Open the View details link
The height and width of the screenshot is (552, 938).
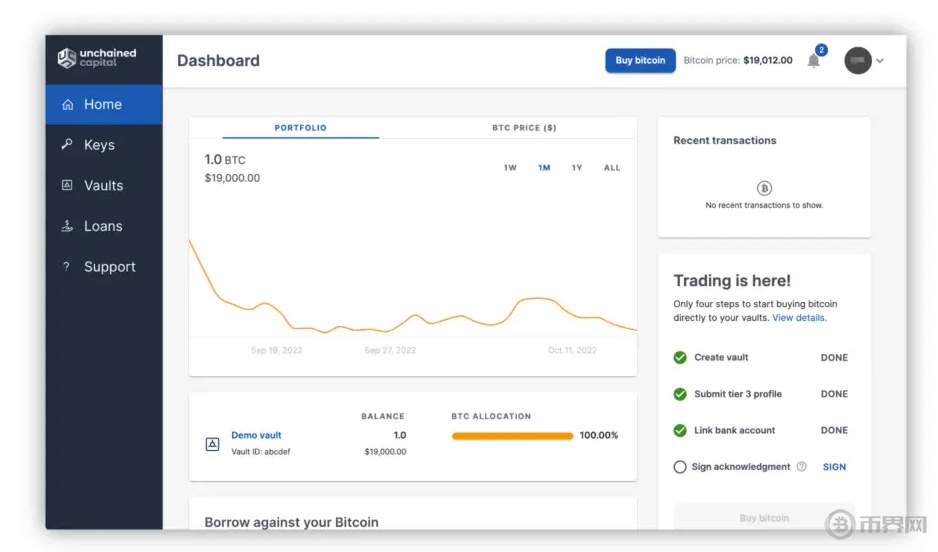(x=799, y=318)
